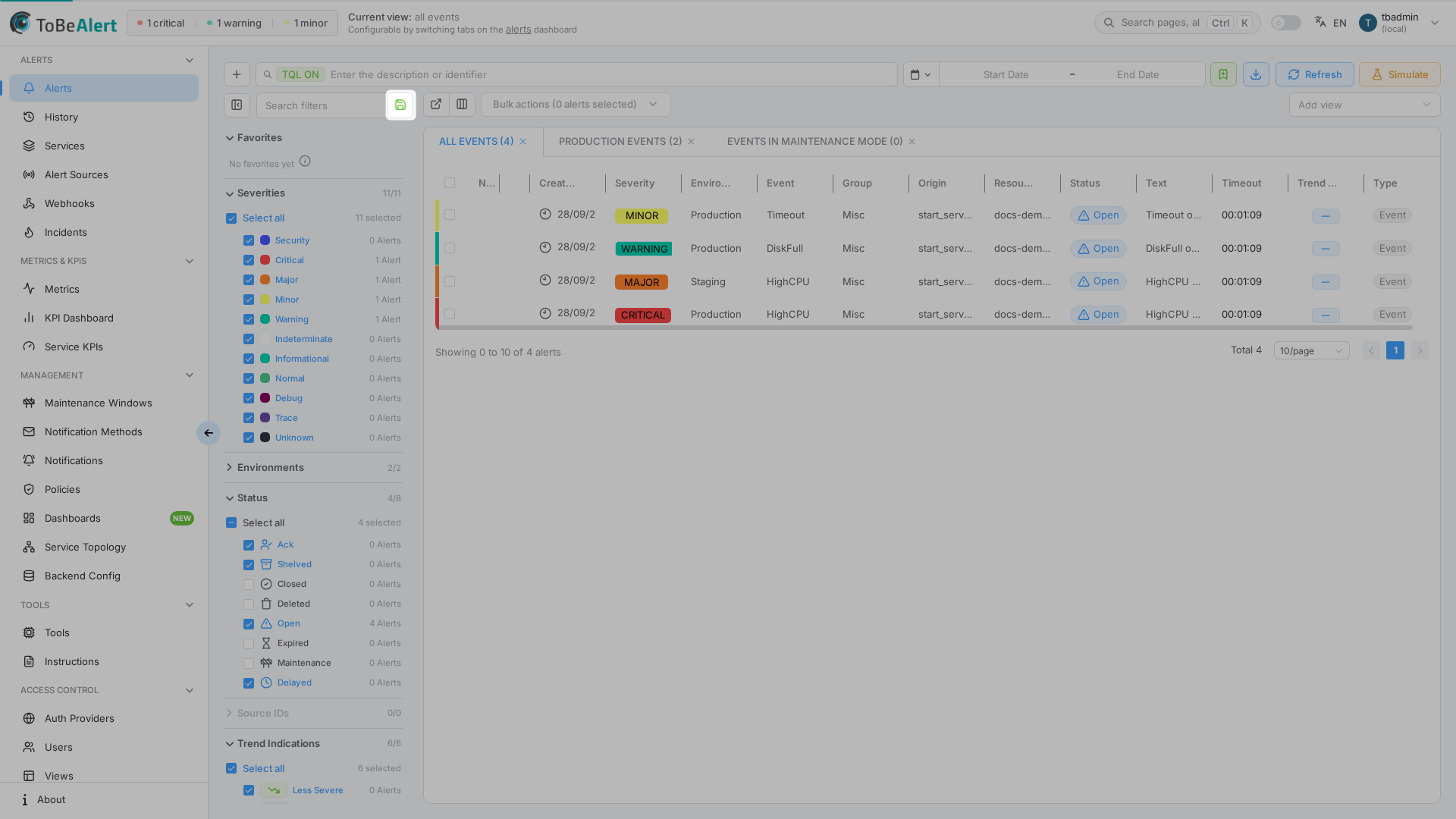
Task: Open the calendar range type dropdown
Action: [921, 74]
